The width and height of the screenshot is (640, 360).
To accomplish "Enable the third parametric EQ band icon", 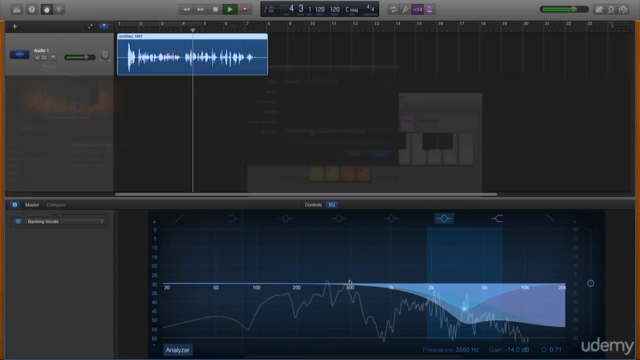I will tap(391, 219).
